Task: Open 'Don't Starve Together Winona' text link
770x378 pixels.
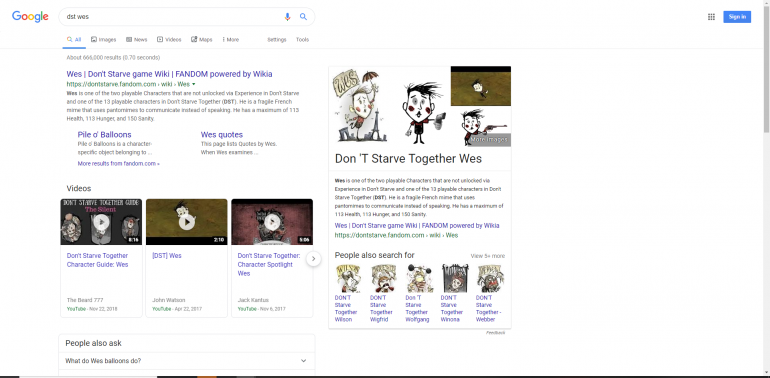Action: point(452,308)
